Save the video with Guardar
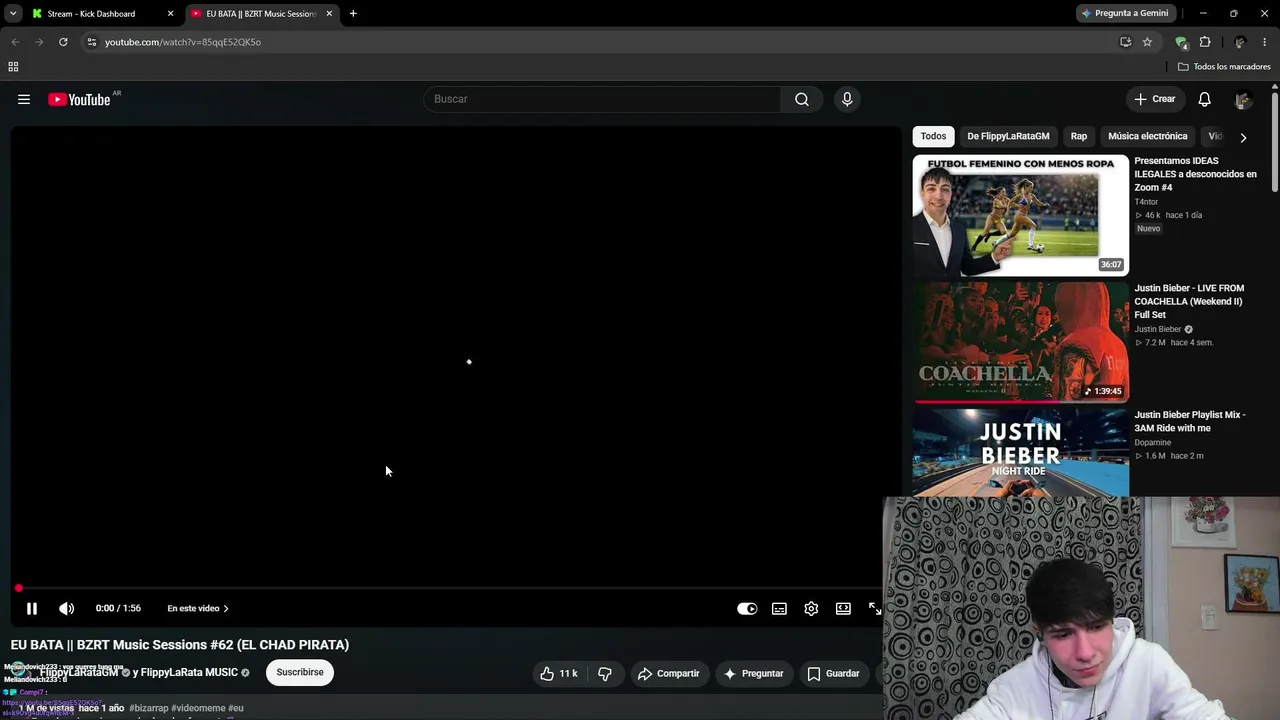The height and width of the screenshot is (720, 1280). pos(834,673)
